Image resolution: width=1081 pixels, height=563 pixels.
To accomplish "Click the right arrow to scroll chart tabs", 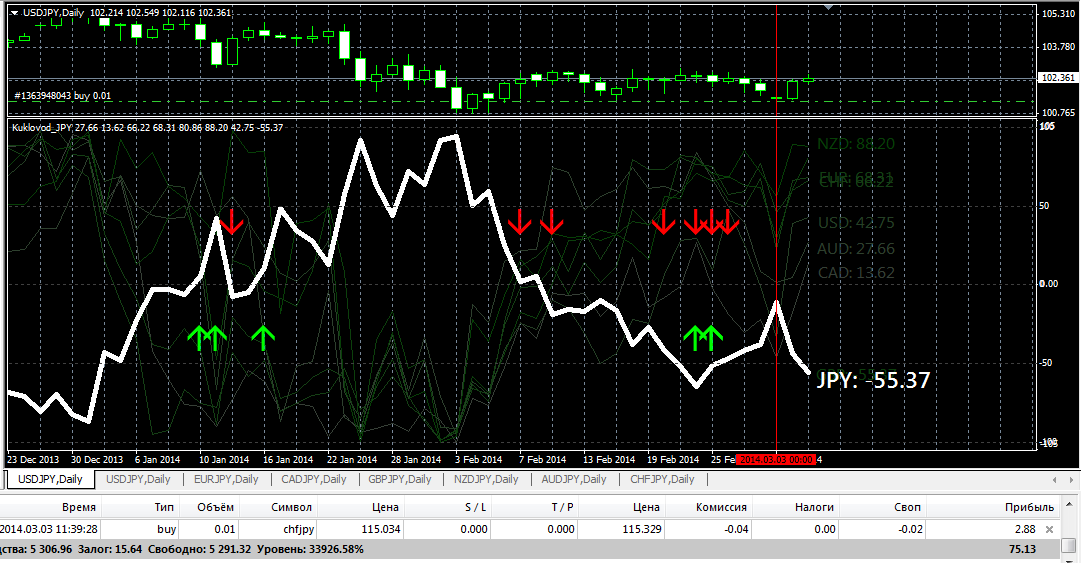I will 1071,480.
